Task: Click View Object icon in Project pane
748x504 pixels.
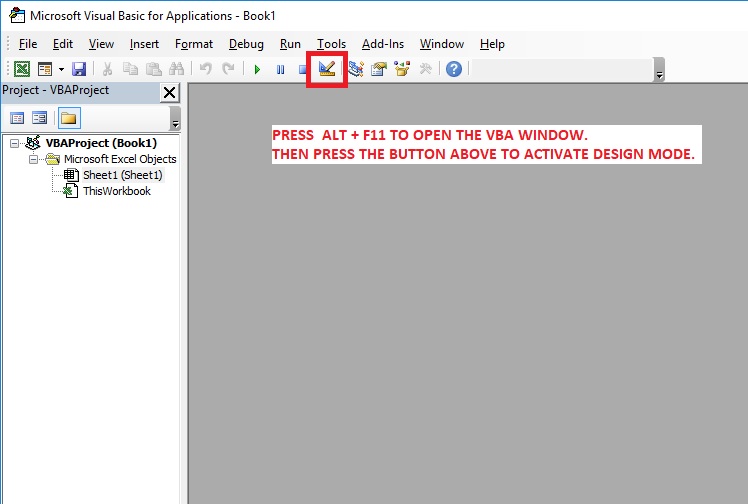Action: (x=39, y=118)
